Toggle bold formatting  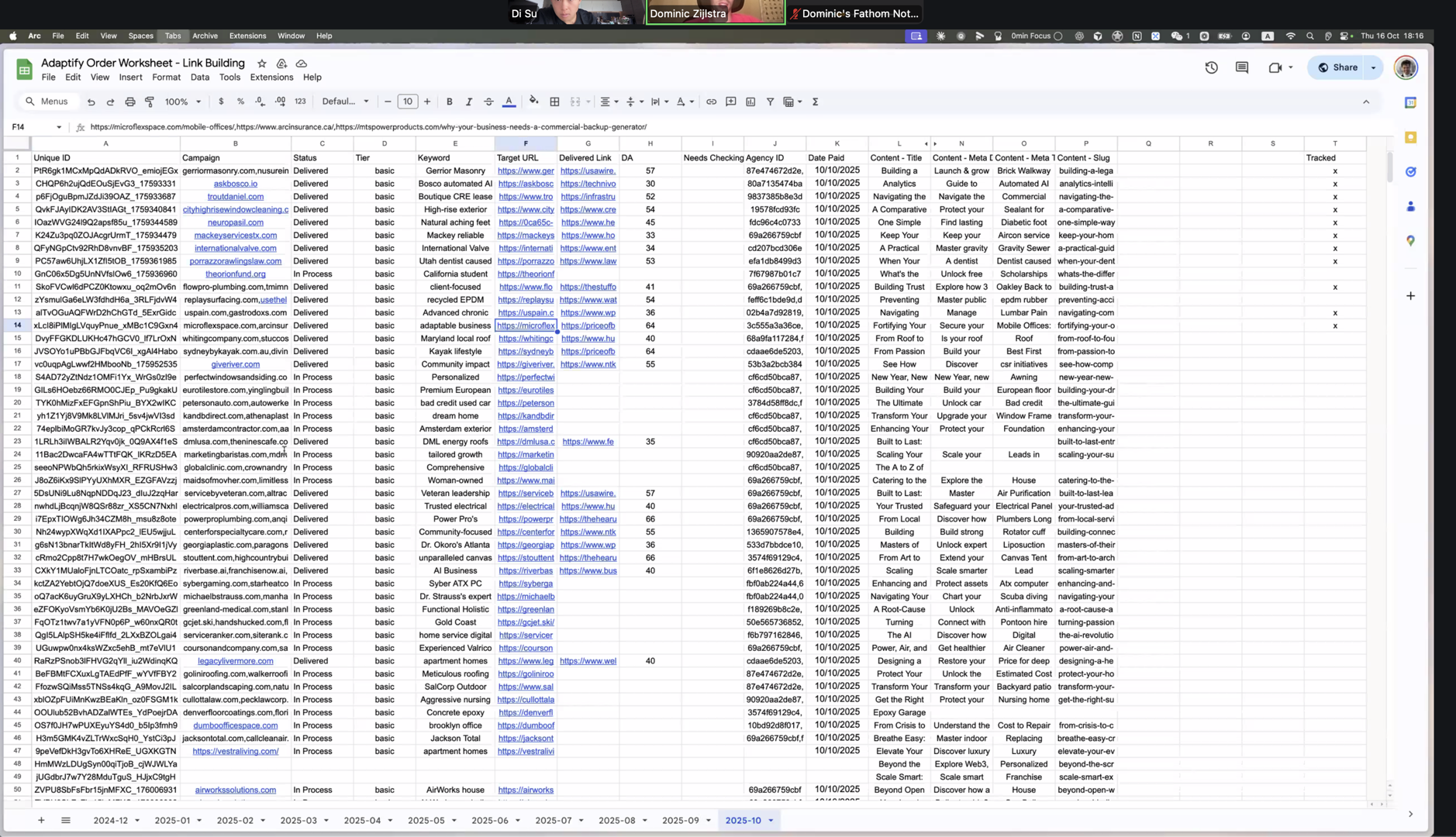[449, 102]
